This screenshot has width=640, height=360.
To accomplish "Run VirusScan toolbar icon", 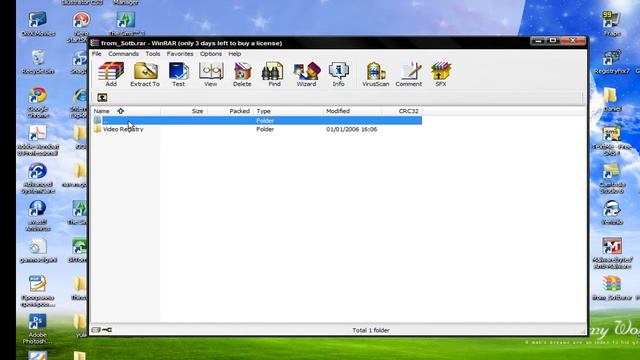I will 376,74.
